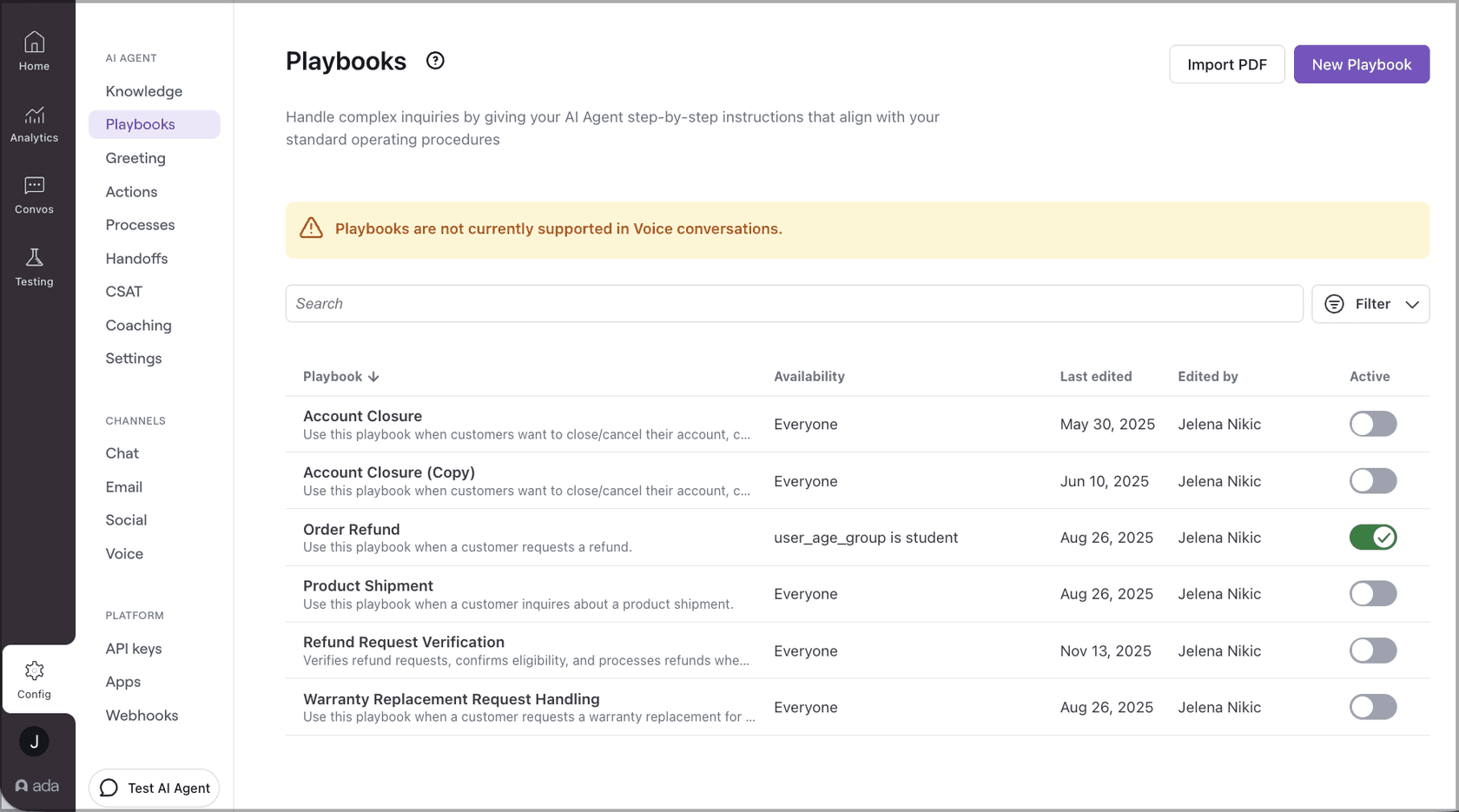Toggle the Playbook column sort arrow
The width and height of the screenshot is (1459, 812).
pos(373,376)
